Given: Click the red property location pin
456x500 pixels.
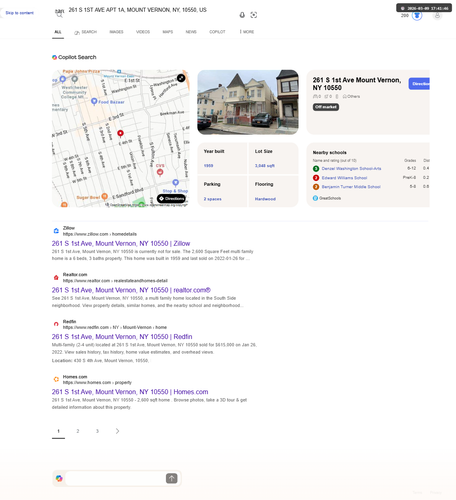Looking at the screenshot, I should coord(120,134).
